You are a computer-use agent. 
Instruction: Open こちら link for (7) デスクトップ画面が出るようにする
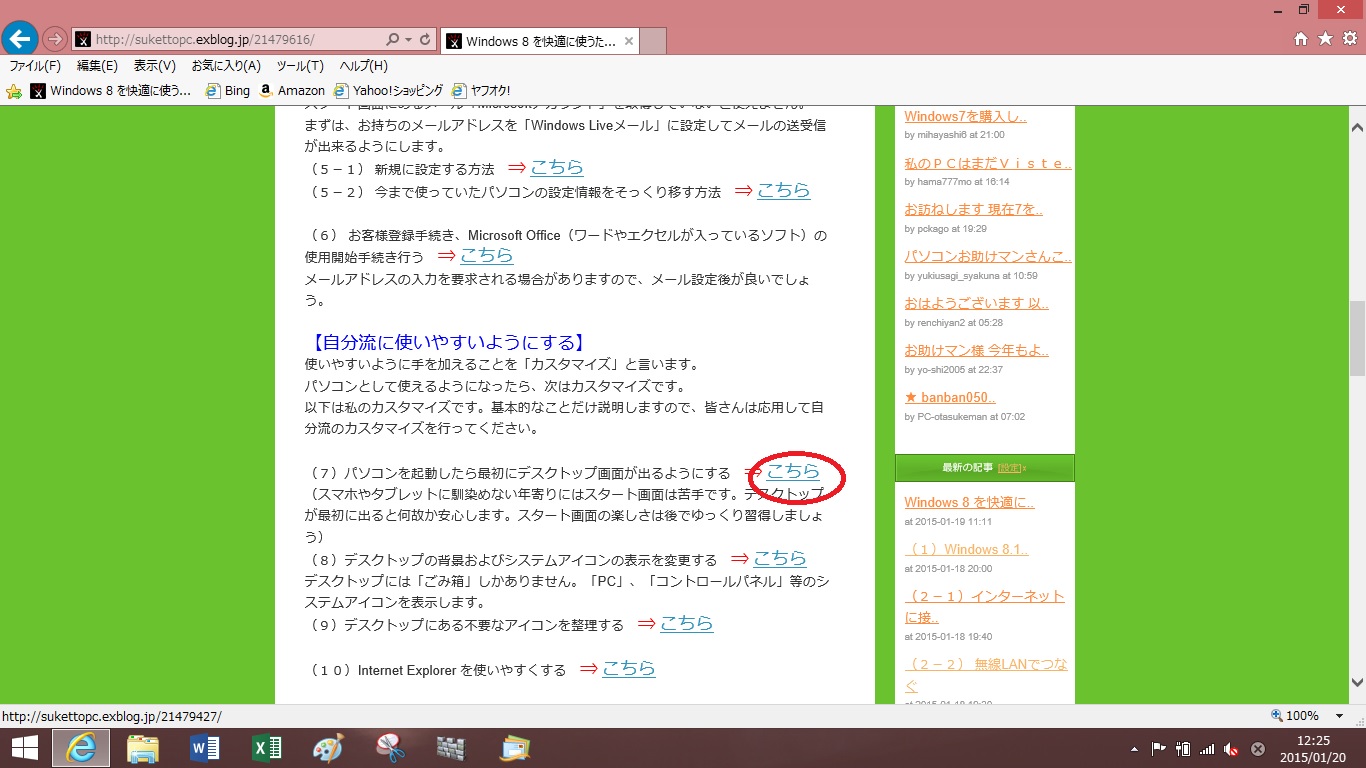[x=793, y=471]
